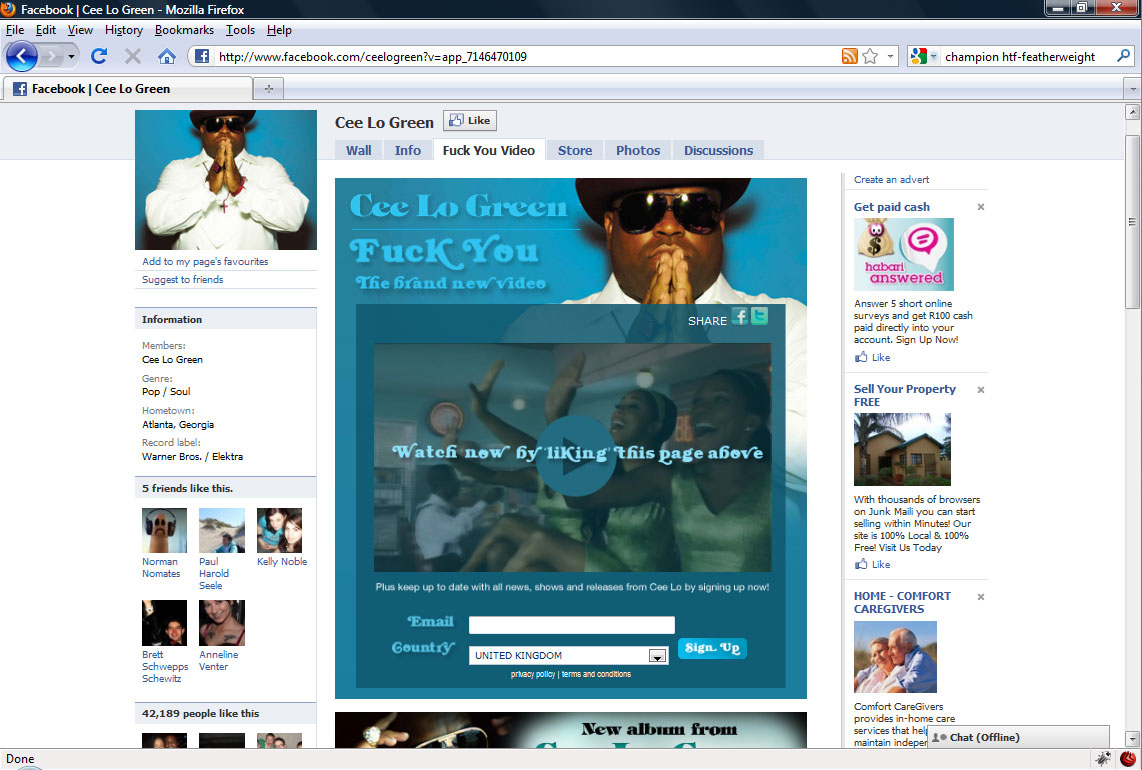Open Anneline Venter profile link
This screenshot has height=770, width=1142.
218,661
